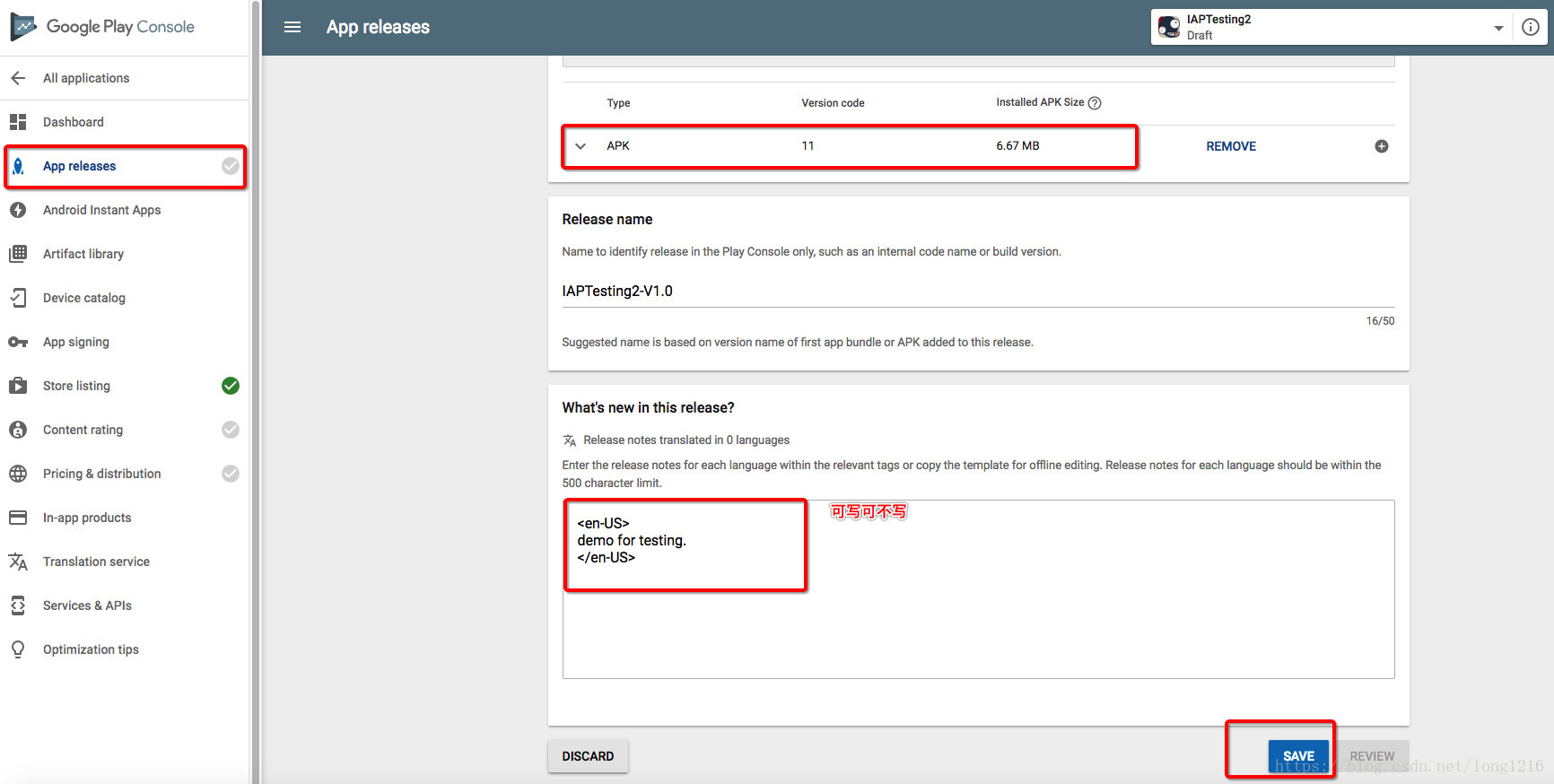Viewport: 1554px width, 784px height.
Task: Click the IAPTesting2 app avatar icon
Action: pos(1169,27)
